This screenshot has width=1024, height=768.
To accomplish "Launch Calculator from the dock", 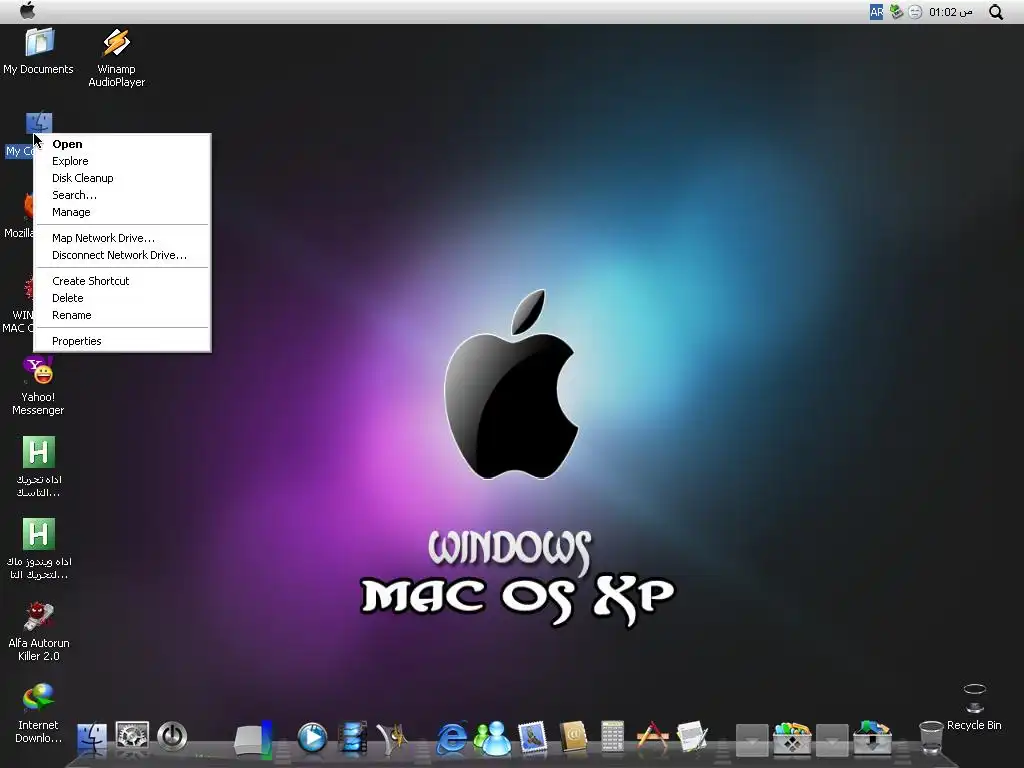I will (613, 738).
